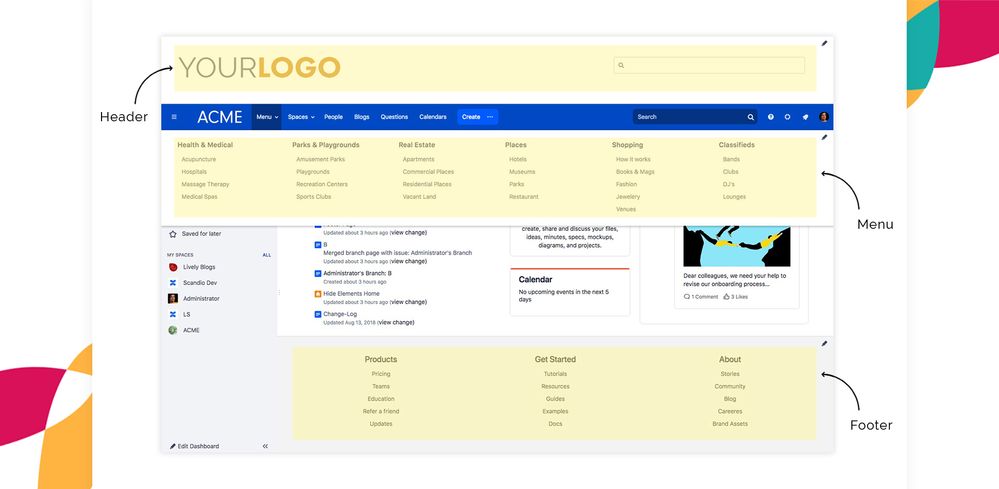
Task: Open the Hide Elements Home page link
Action: [352, 294]
